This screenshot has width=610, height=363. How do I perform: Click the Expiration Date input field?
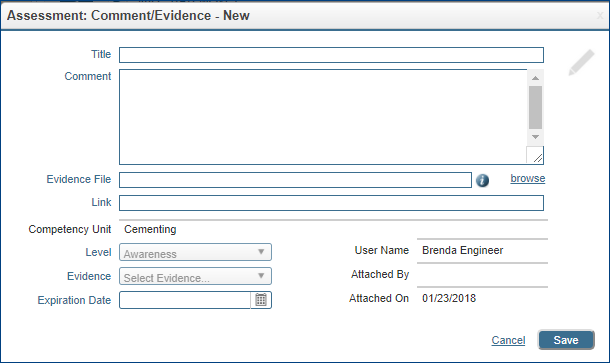185,300
